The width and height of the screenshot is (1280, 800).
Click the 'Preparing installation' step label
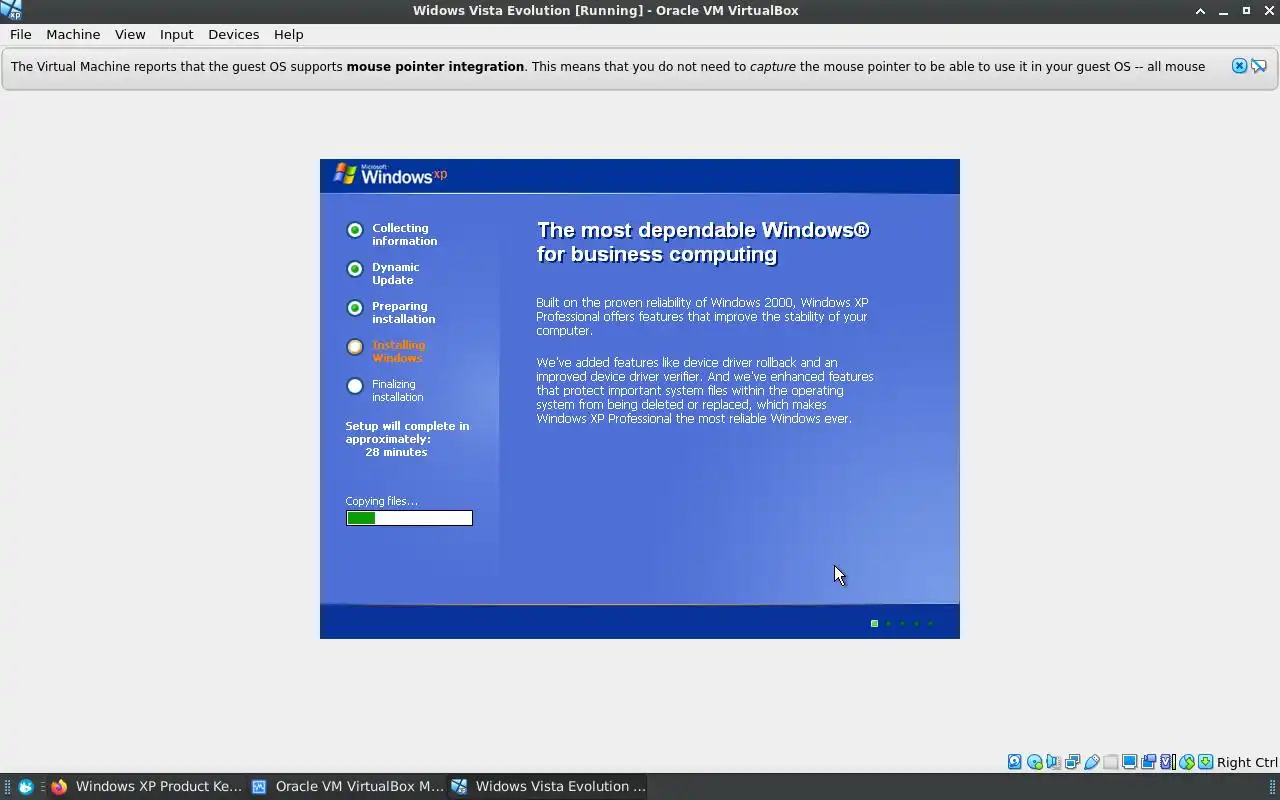tap(404, 312)
